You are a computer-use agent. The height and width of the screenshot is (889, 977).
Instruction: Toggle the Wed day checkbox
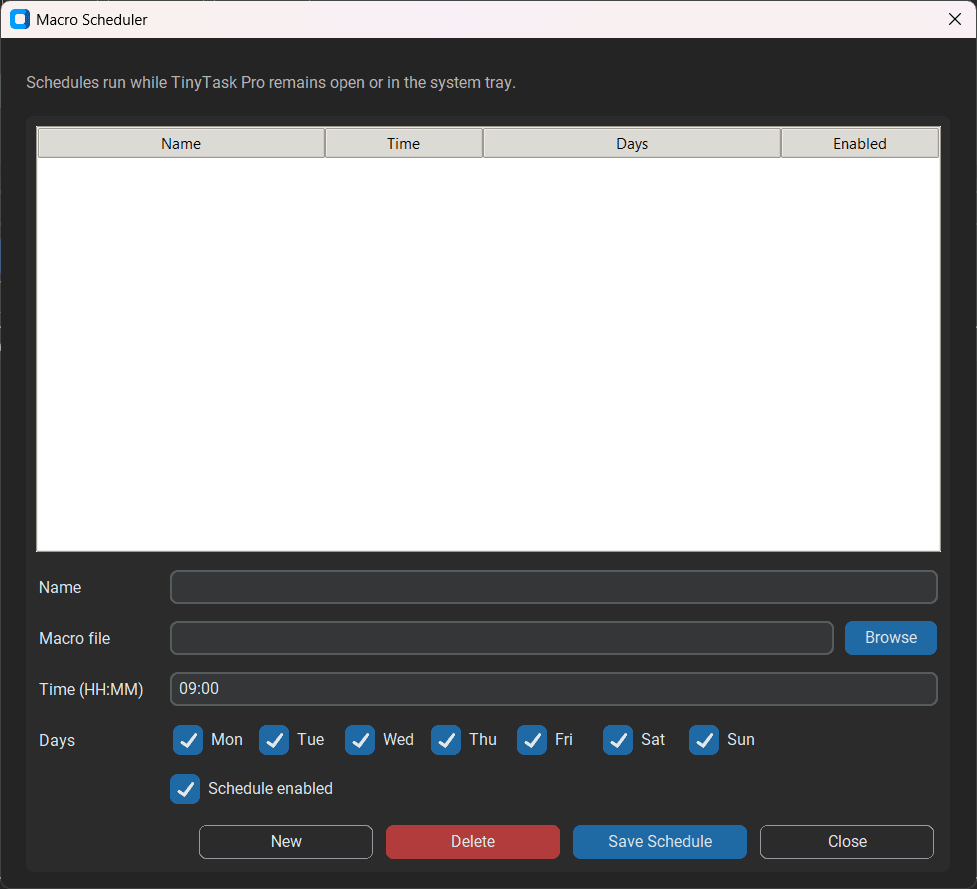360,739
